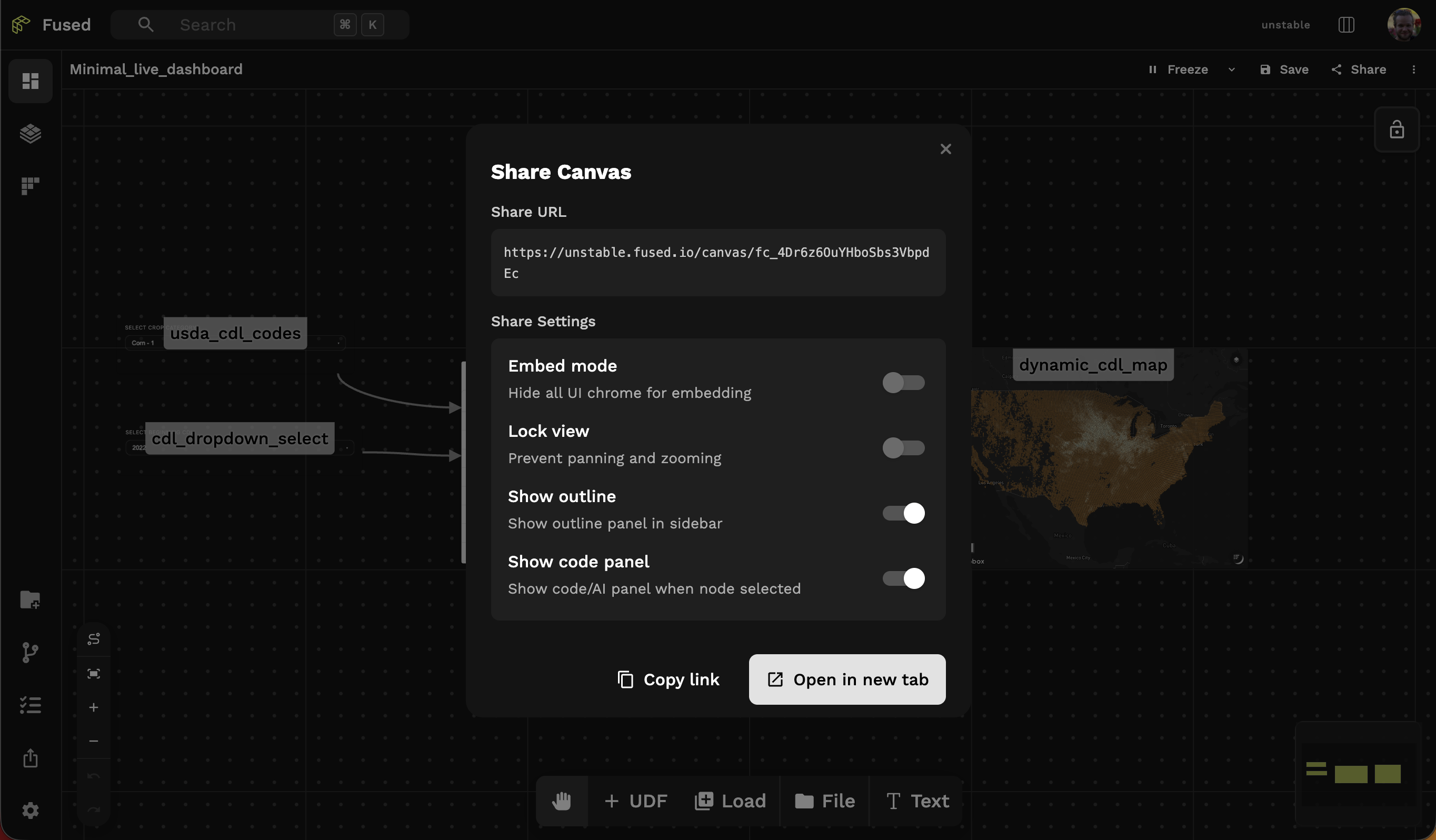Disable the Show code panel toggle
Image resolution: width=1436 pixels, height=840 pixels.
click(903, 578)
